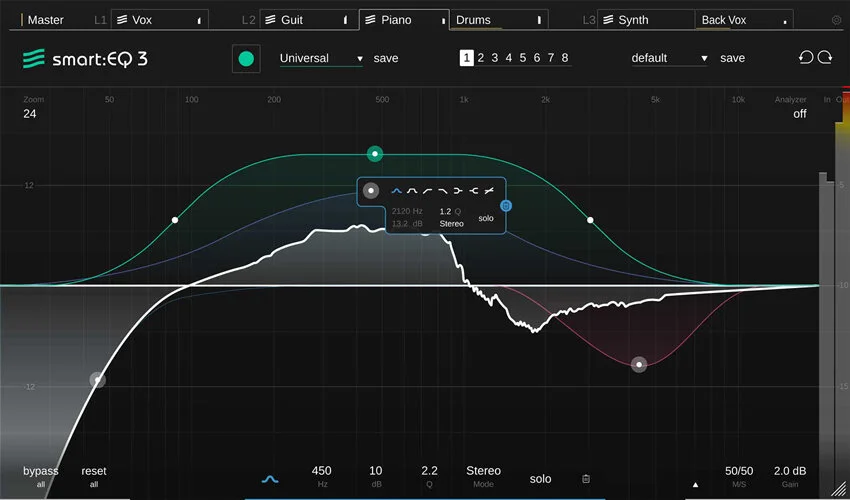Click the left white width handle on green curve
This screenshot has height=500, width=850.
(175, 220)
